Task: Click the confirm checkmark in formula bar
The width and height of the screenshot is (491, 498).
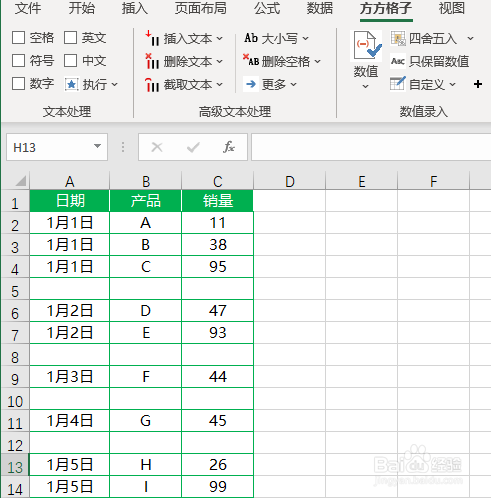Action: (193, 147)
